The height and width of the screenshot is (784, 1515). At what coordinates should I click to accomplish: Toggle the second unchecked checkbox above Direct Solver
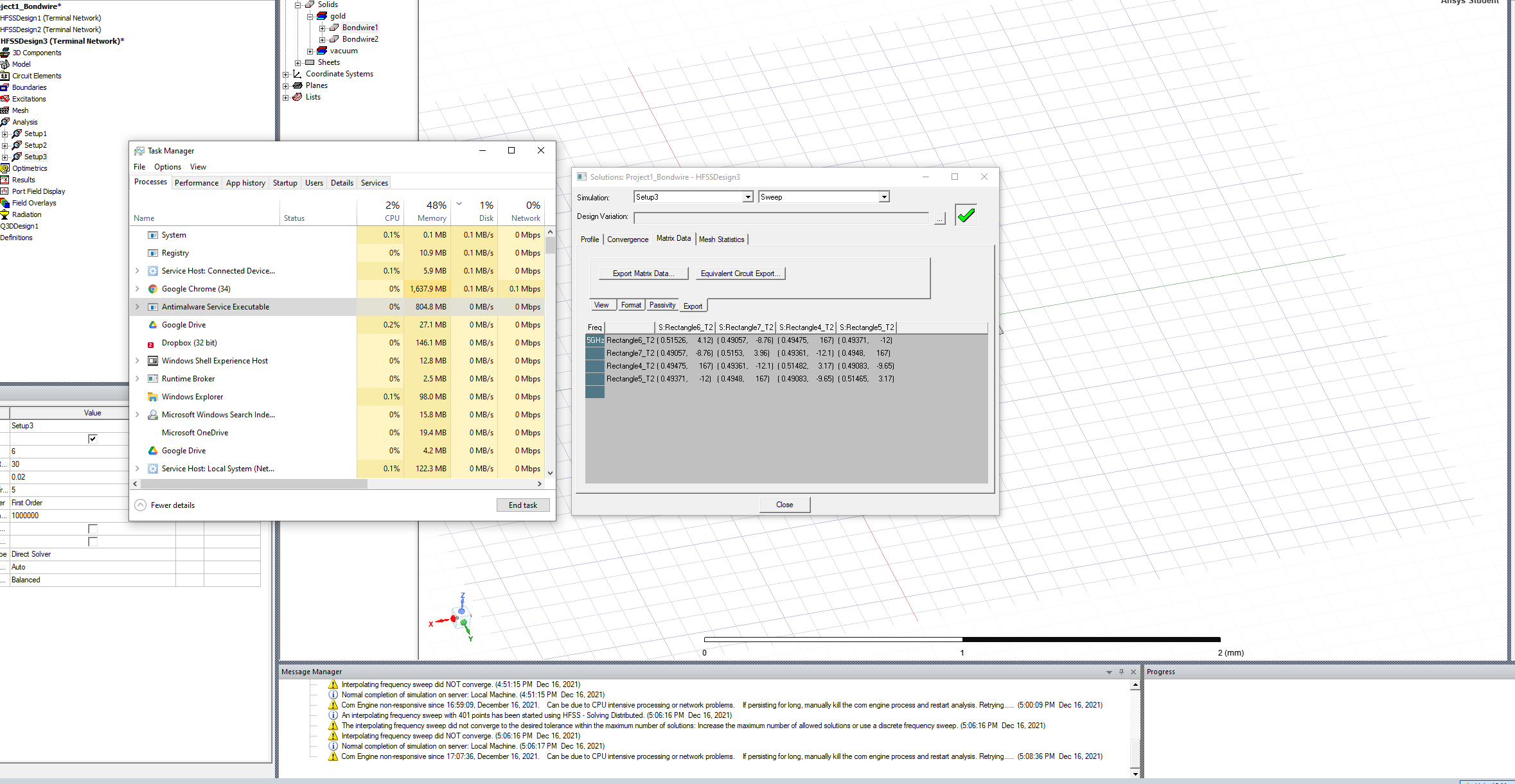93,541
